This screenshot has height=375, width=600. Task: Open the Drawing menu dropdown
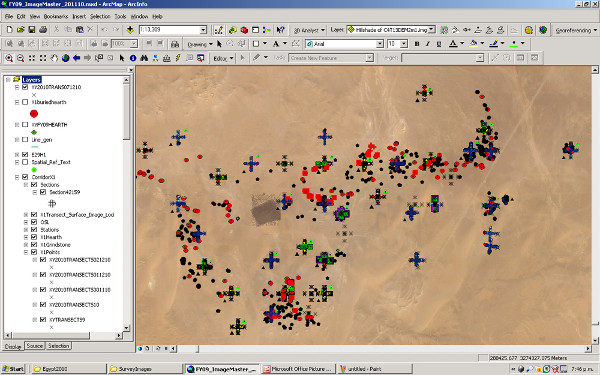pos(200,44)
